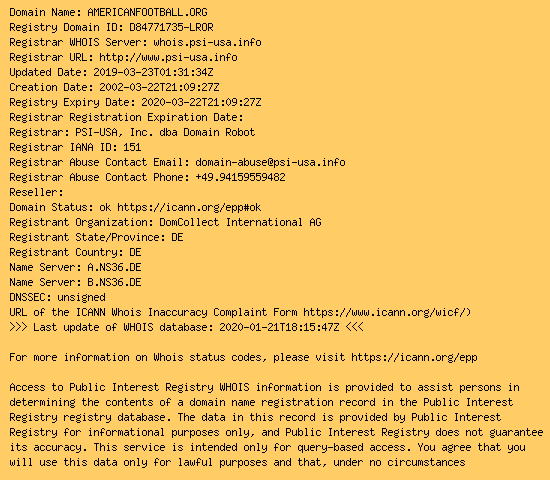Image resolution: width=550 pixels, height=480 pixels.
Task: Click the whois.psi-usa.info WHOIS server text
Action: 207,42
